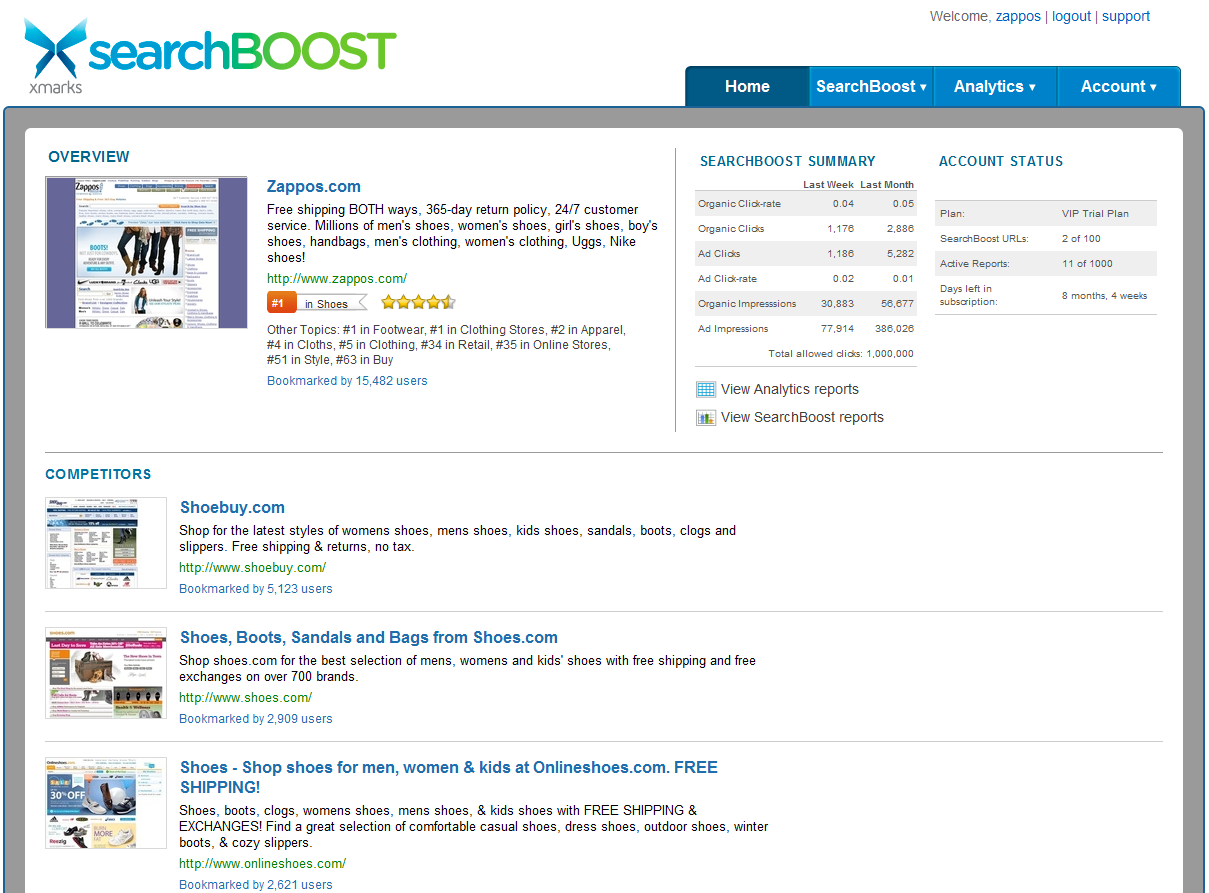Click the 30,883 organic impressions value

[837, 304]
